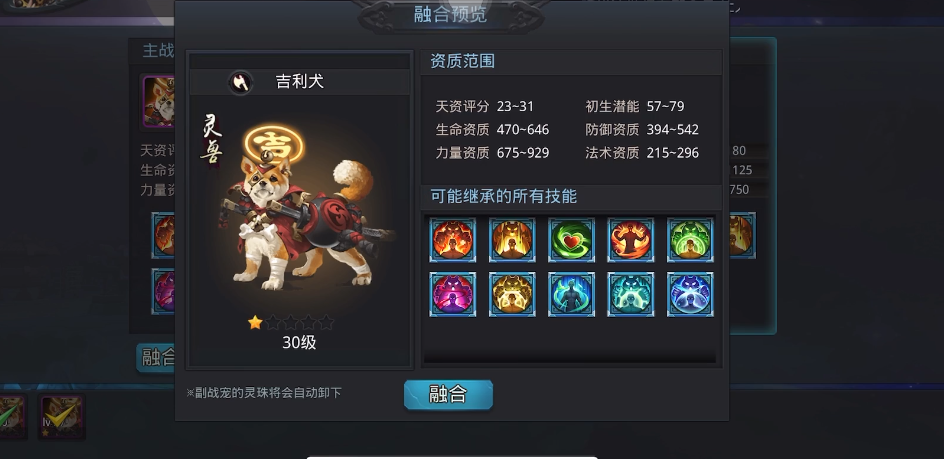Select the cyan twin-spirit skill icon
Viewport: 944px width, 459px height.
pos(630,294)
